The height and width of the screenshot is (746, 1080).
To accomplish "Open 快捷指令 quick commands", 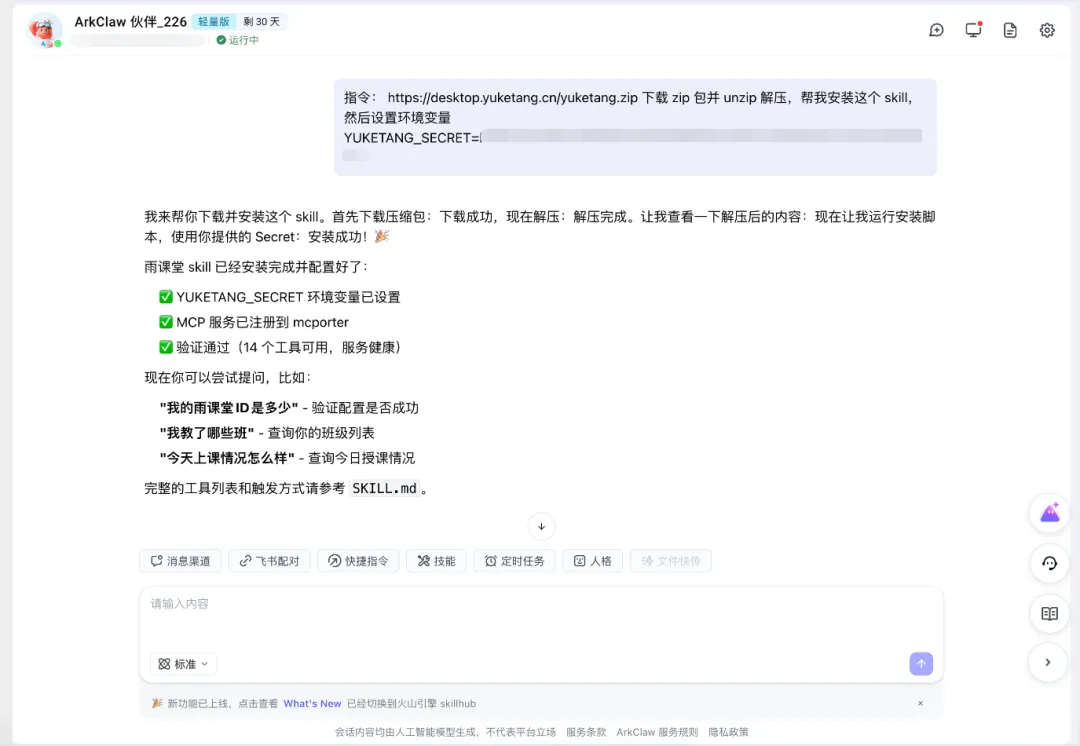I will click(x=358, y=561).
